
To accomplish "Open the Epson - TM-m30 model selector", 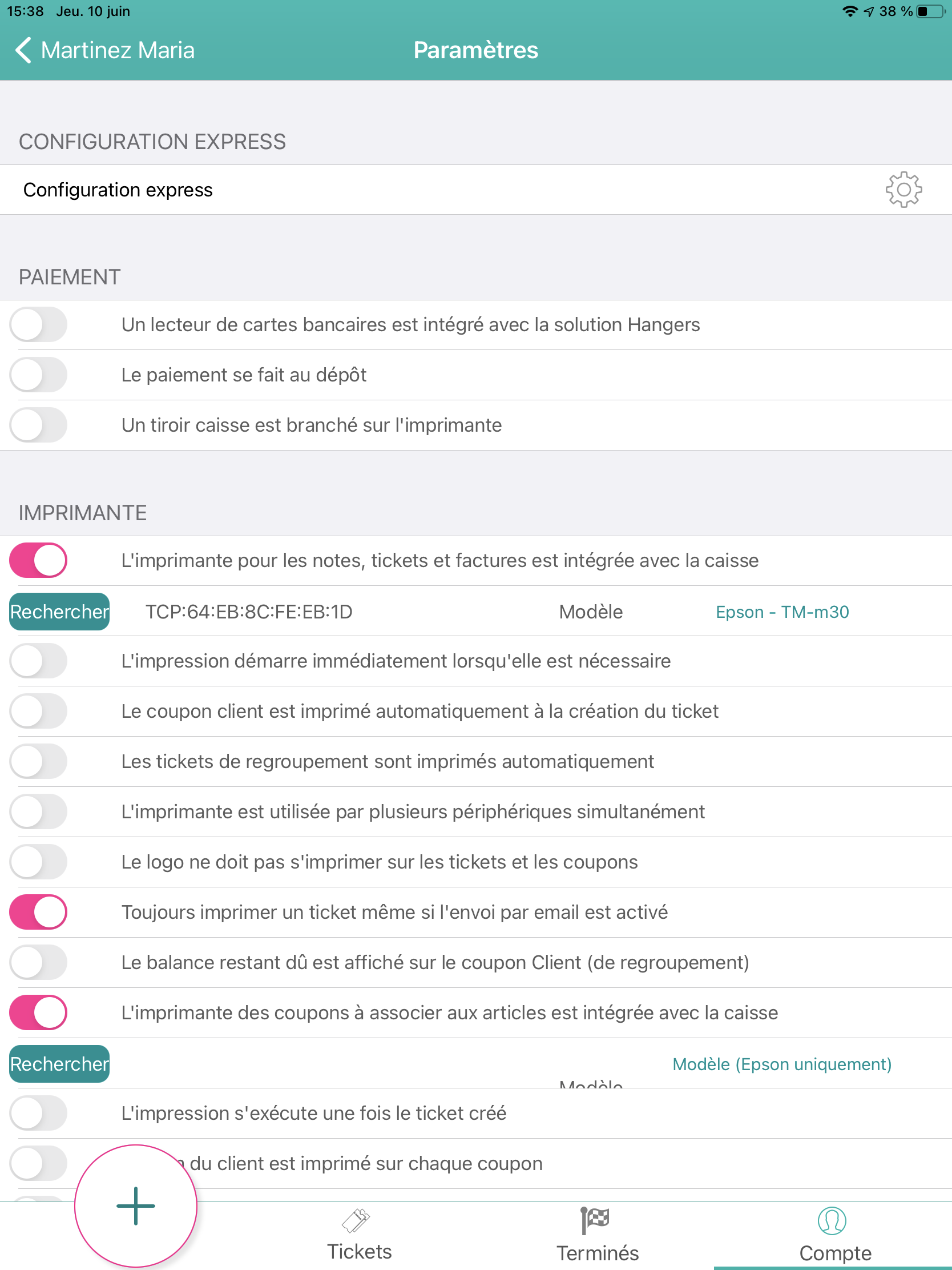I will point(781,612).
